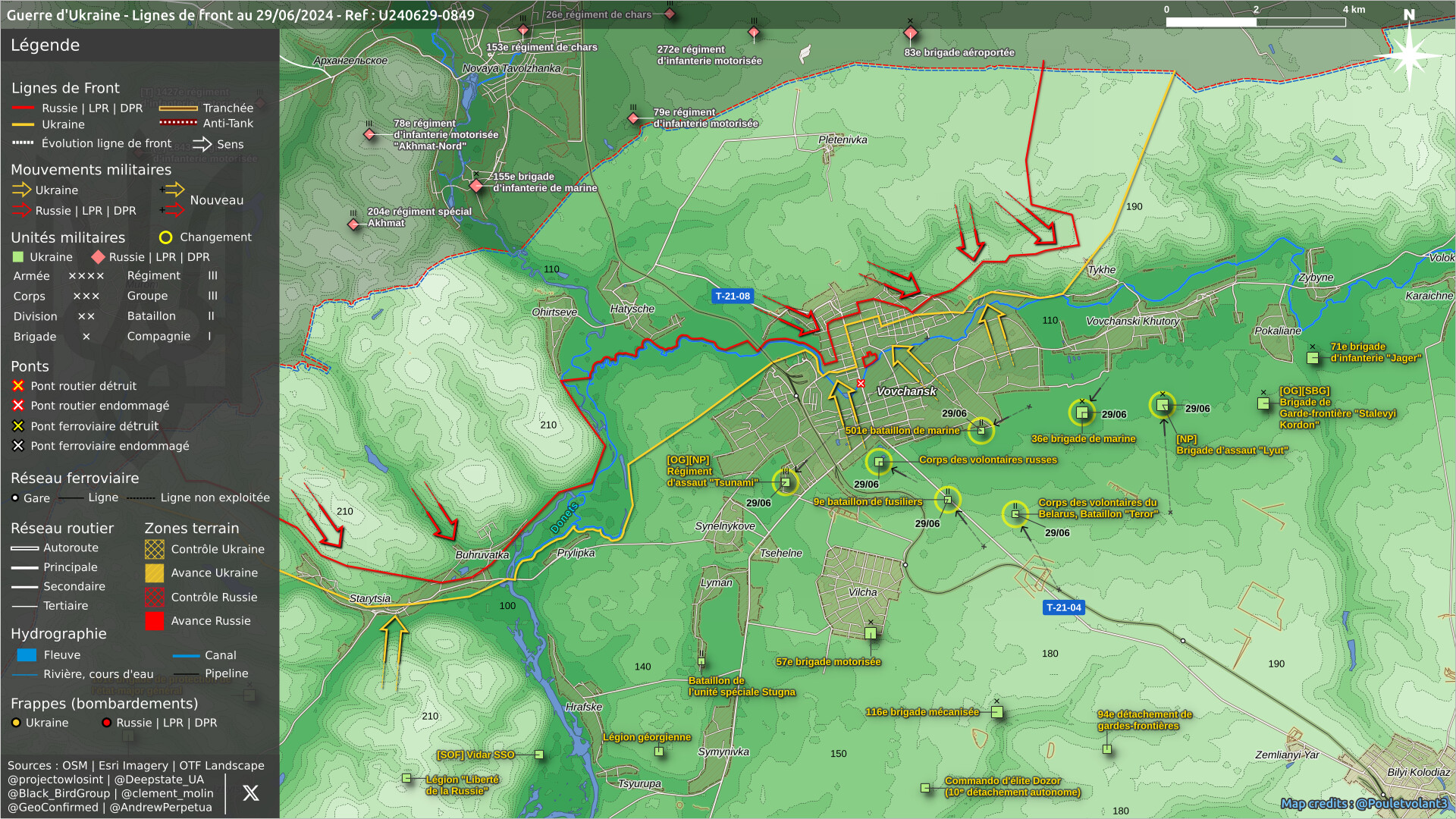
Task: Click the T-21-04 road sign label
Action: click(1063, 607)
